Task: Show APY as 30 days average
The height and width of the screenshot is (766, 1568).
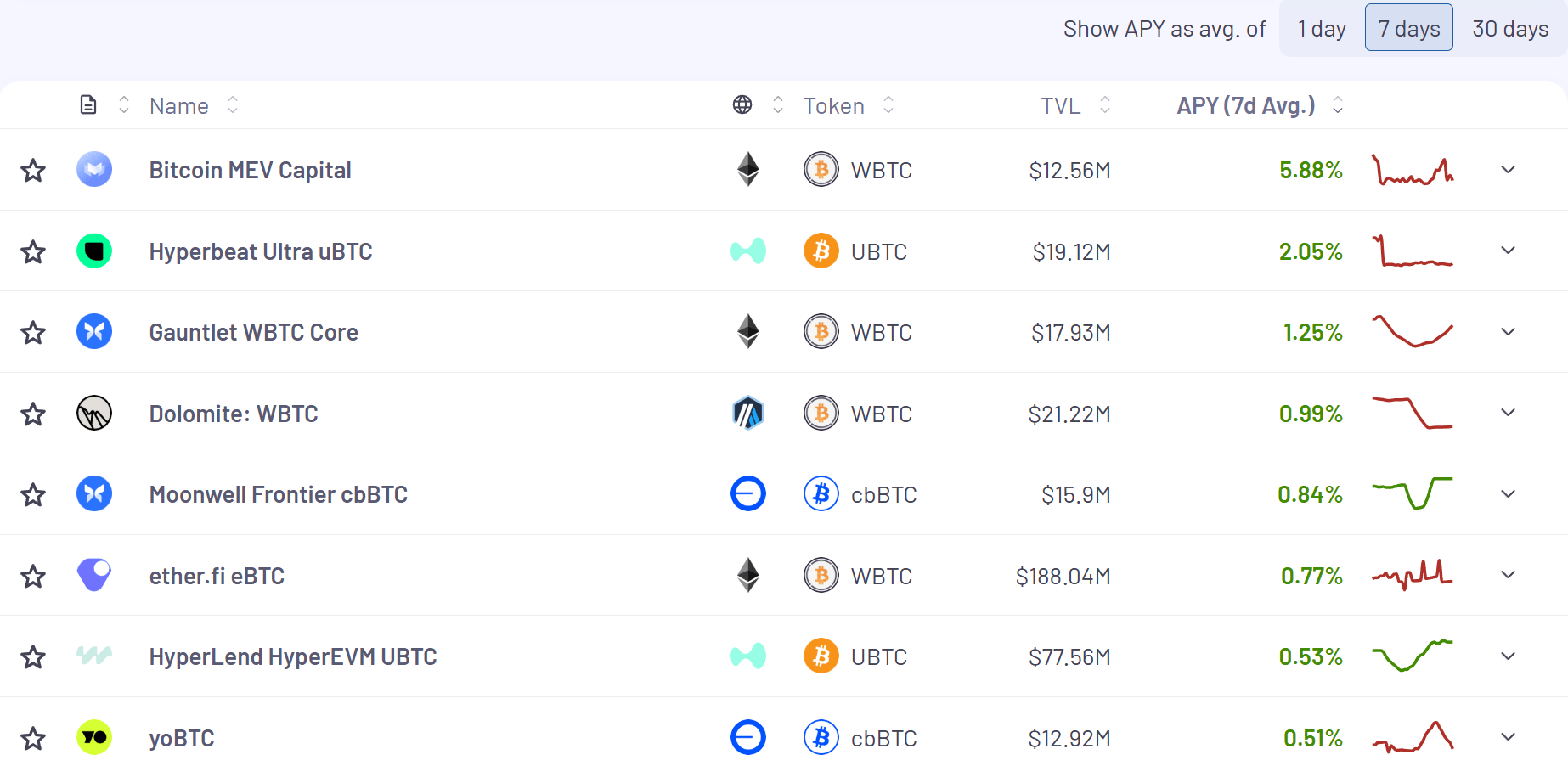Action: [1510, 28]
